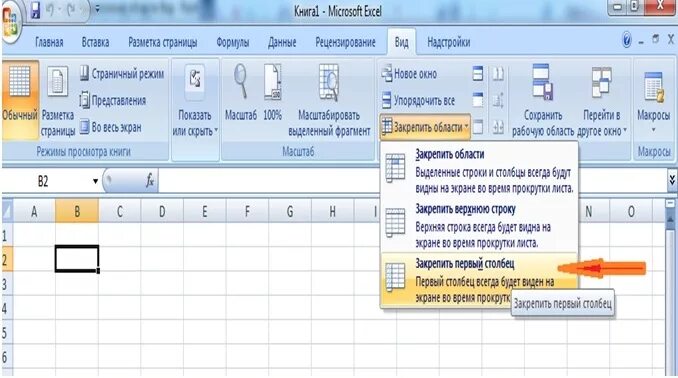
Task: Open Представления custom views
Action: [x=113, y=101]
